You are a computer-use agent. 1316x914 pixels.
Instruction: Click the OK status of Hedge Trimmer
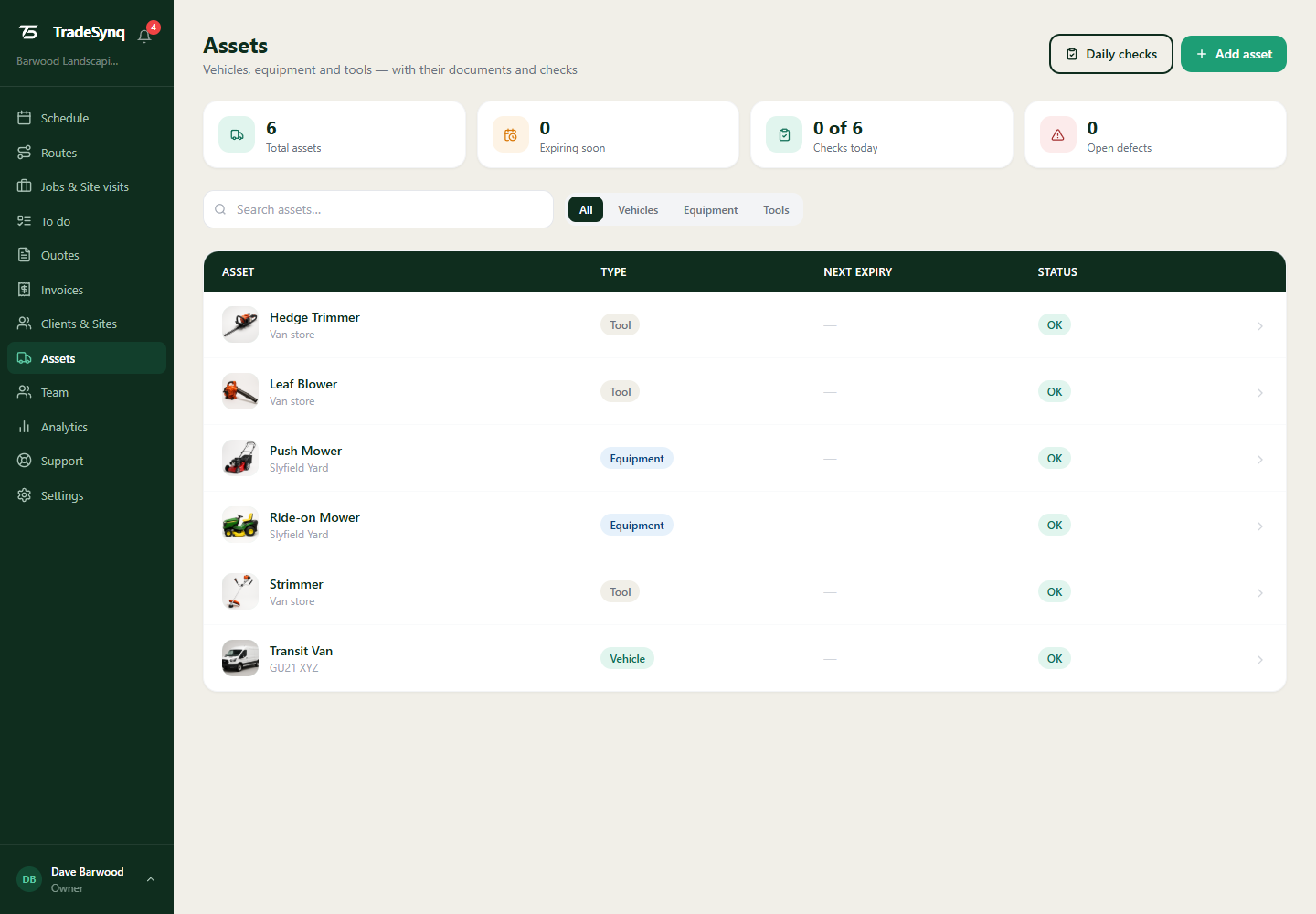pyautogui.click(x=1055, y=324)
